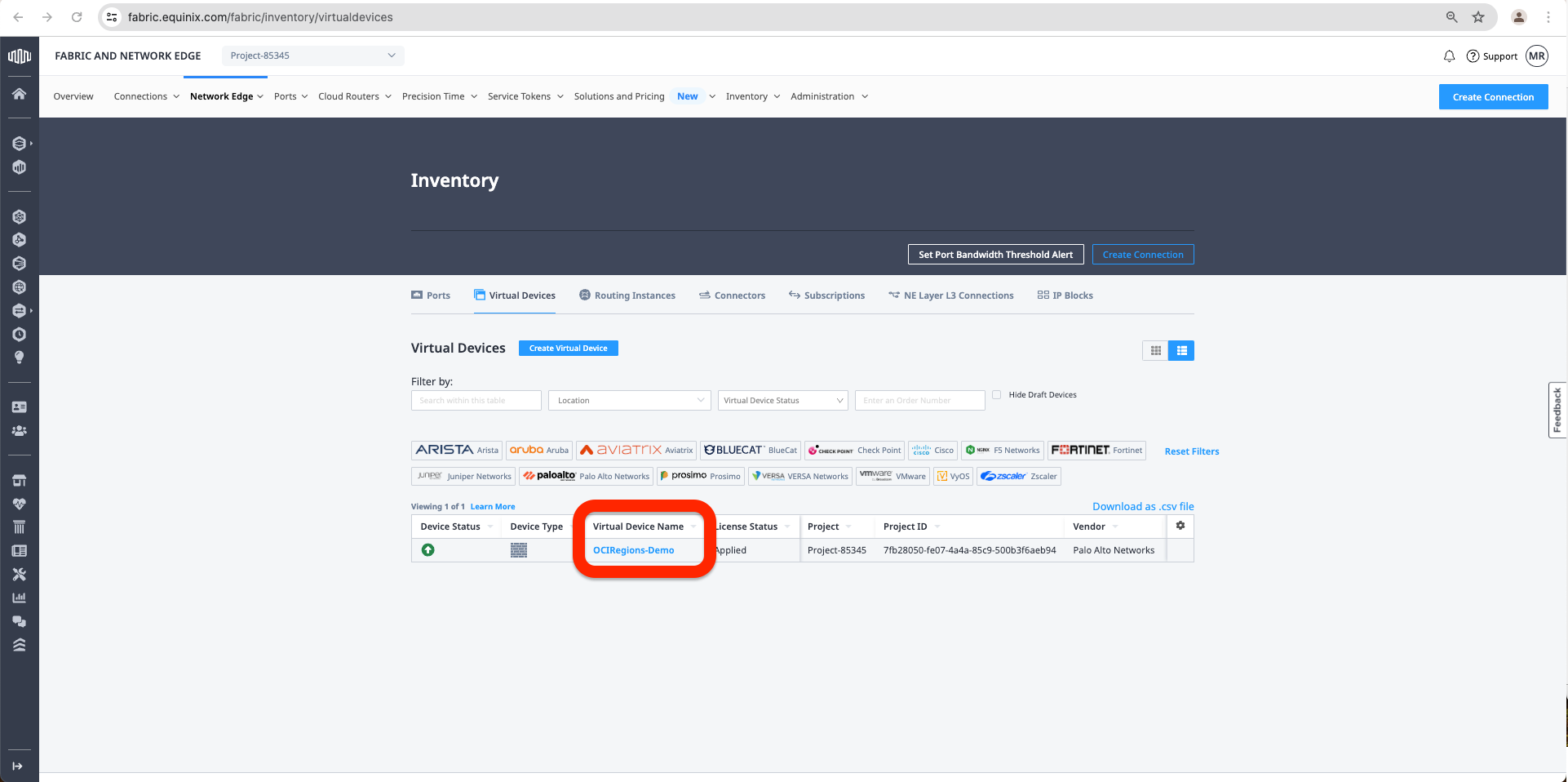Expand sidebar with the bottom arrow icon

click(18, 766)
